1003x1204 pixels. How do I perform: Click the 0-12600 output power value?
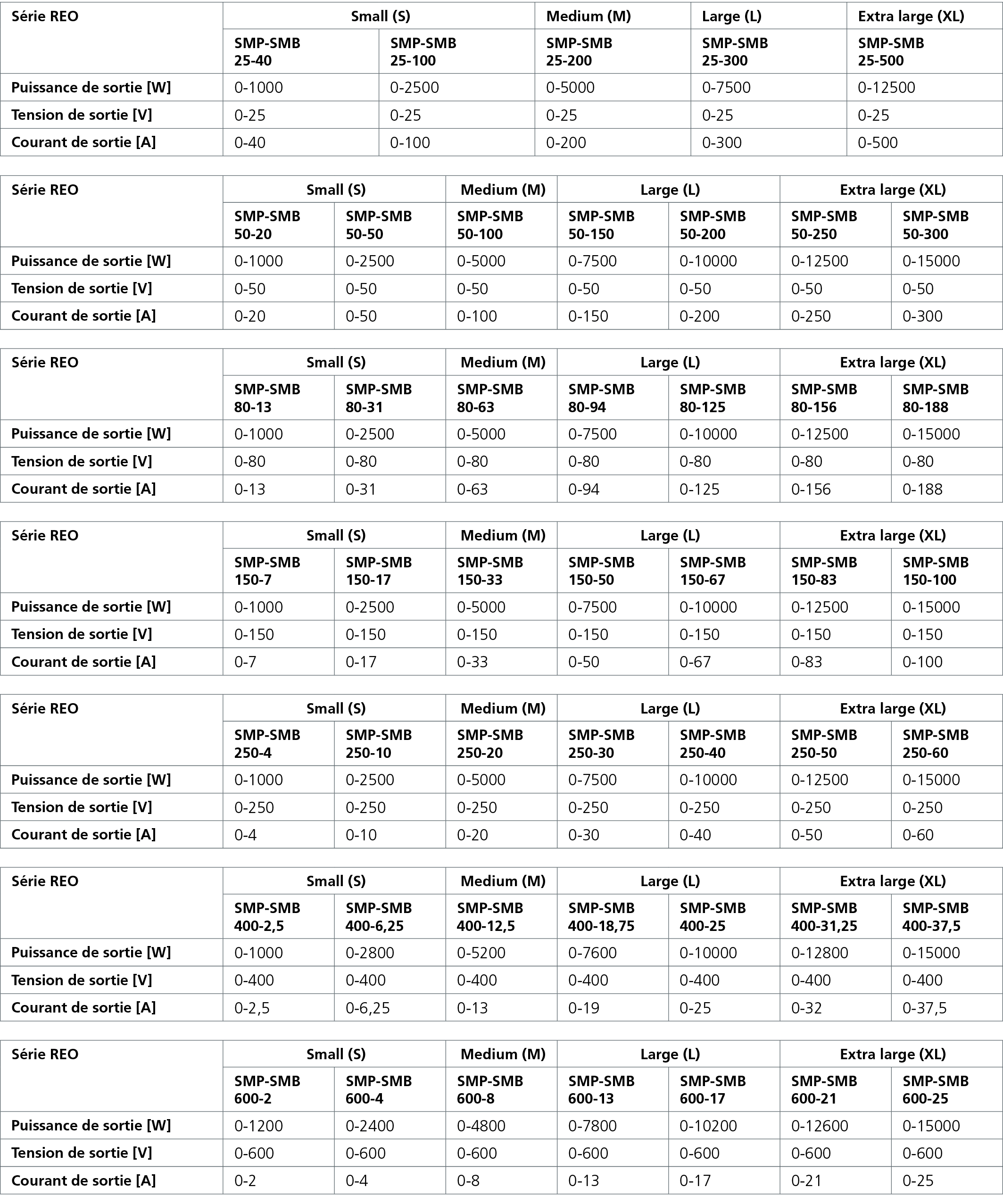pyautogui.click(x=820, y=1125)
